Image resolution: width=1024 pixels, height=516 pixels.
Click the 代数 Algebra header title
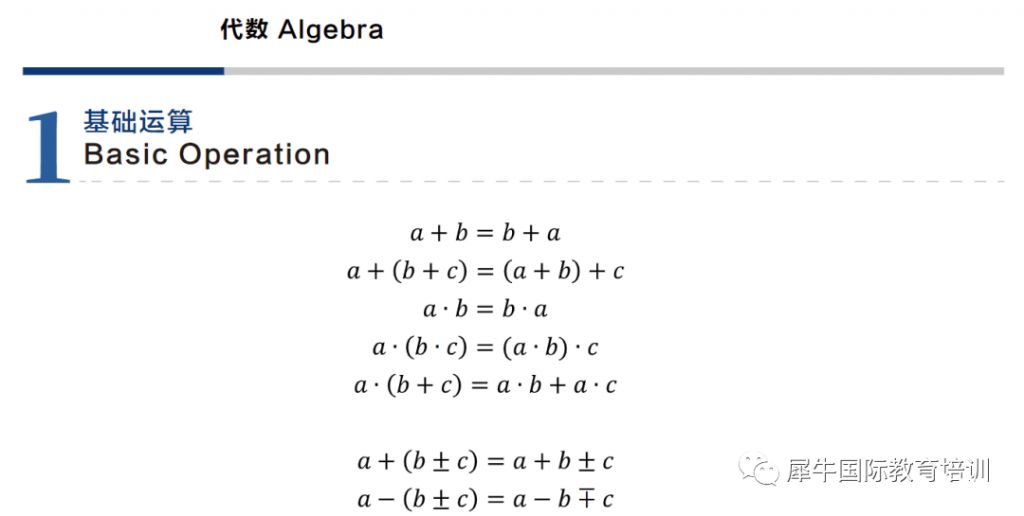301,29
